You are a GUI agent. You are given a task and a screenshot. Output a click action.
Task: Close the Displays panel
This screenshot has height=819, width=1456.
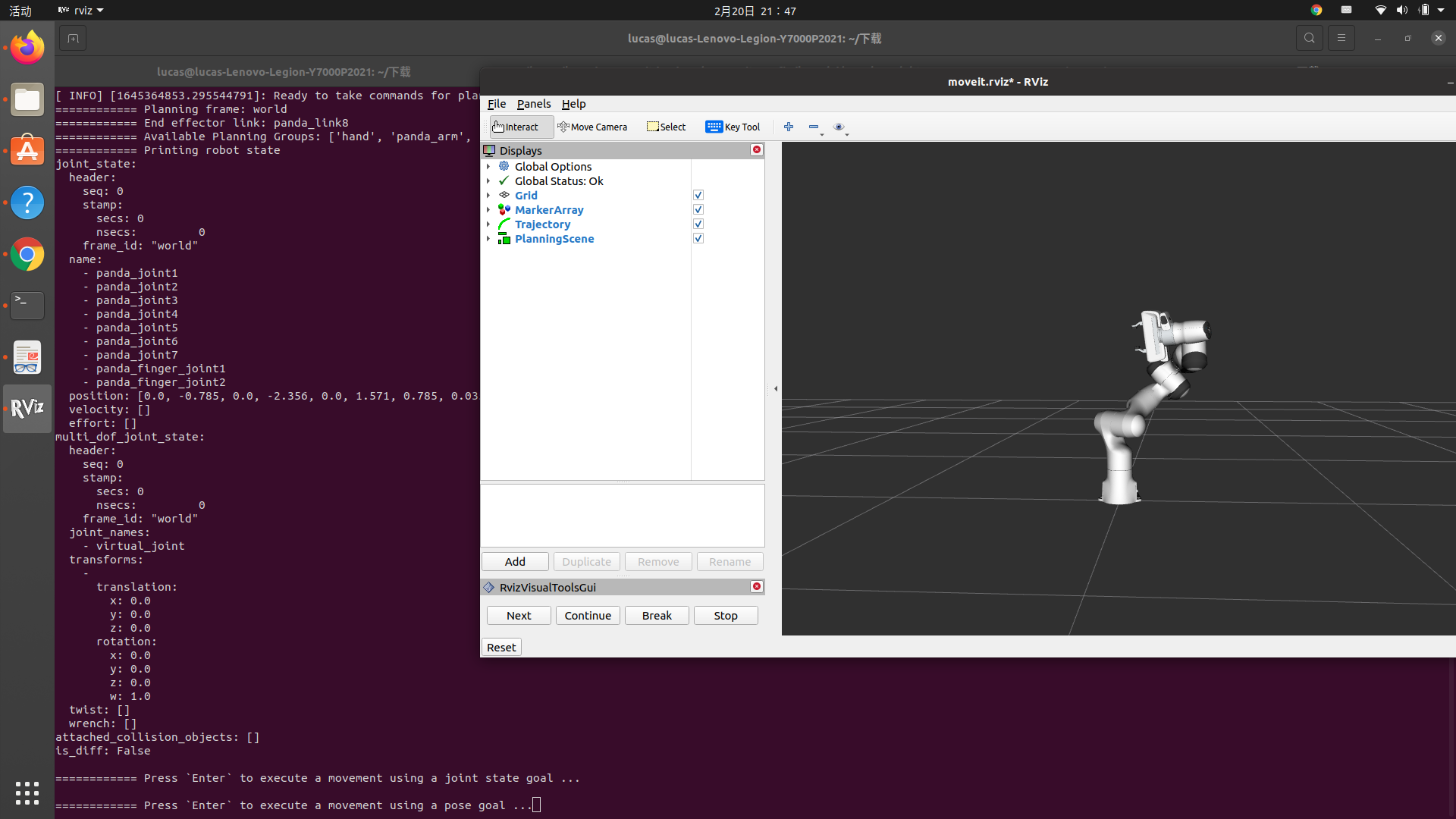756,149
